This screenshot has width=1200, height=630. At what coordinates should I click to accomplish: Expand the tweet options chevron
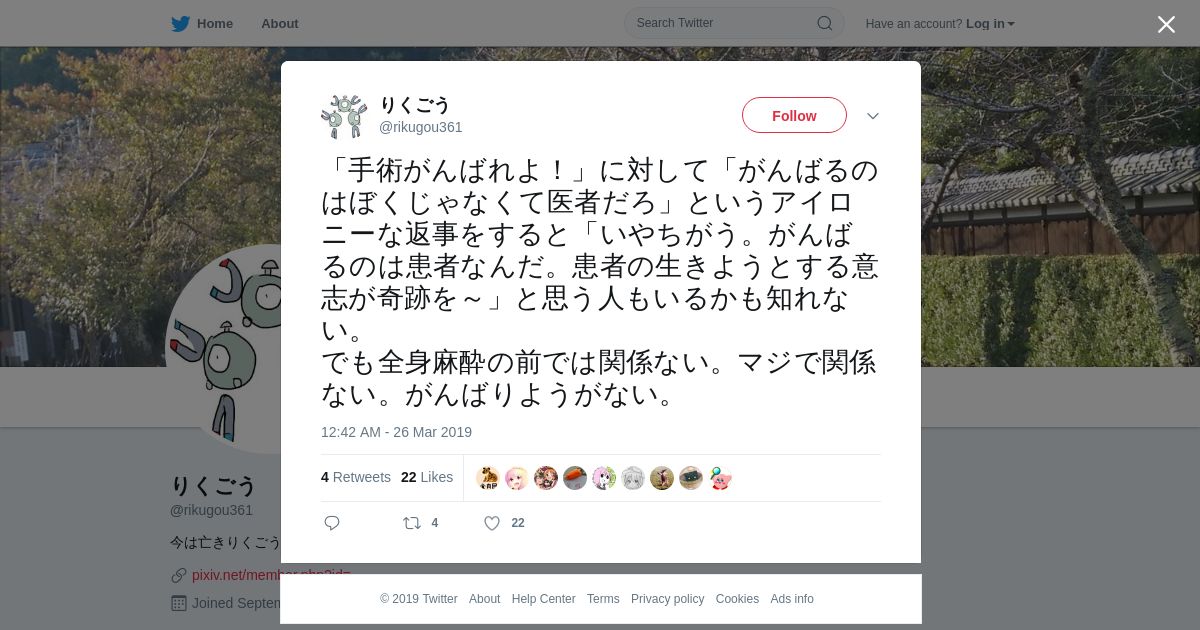(x=872, y=116)
